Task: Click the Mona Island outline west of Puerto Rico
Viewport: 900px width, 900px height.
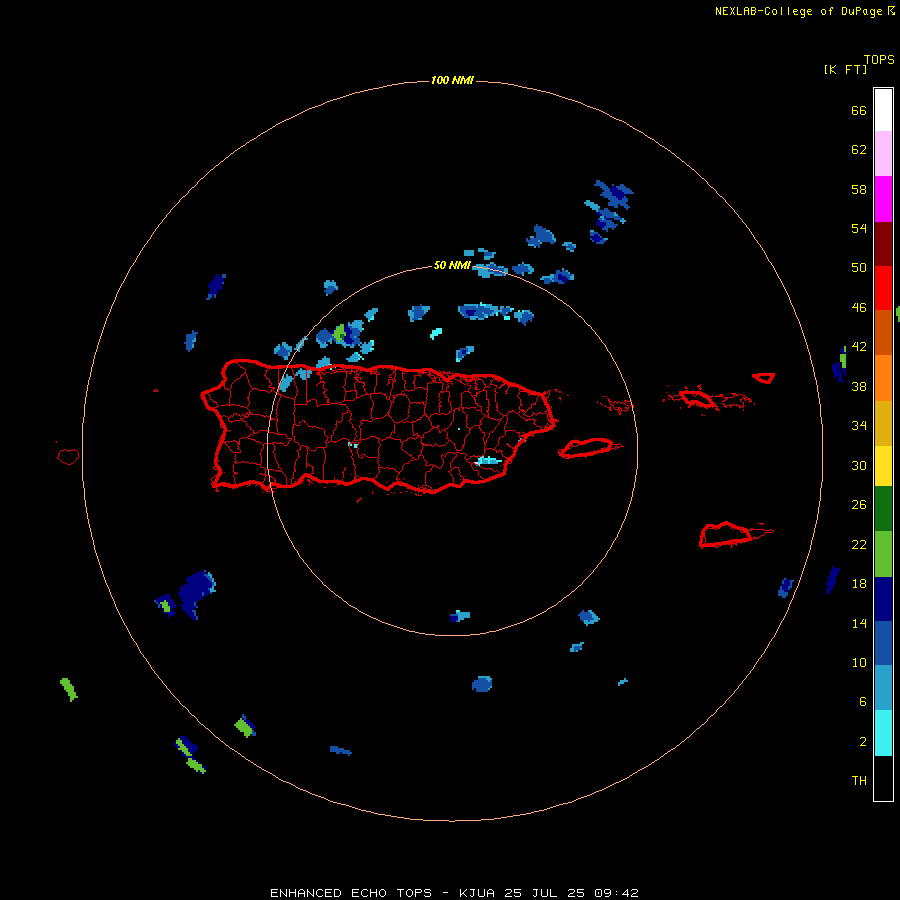Action: pyautogui.click(x=68, y=456)
